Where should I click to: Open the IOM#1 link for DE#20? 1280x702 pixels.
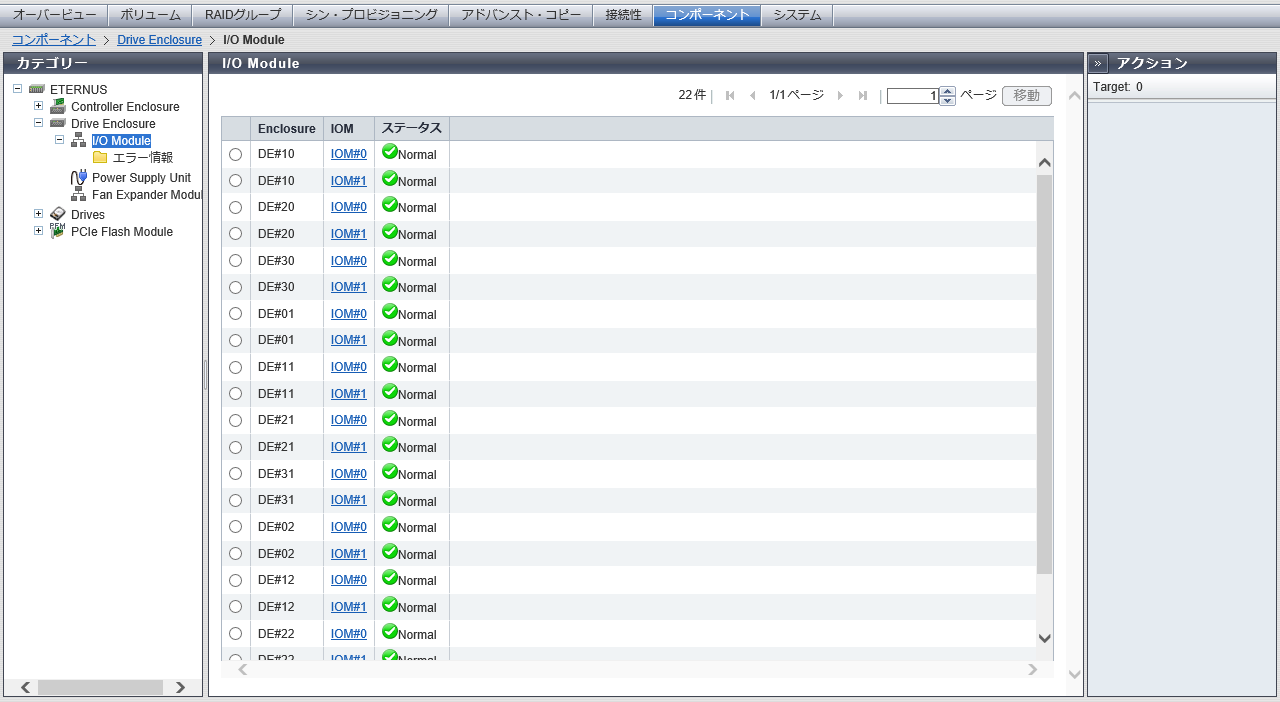(349, 234)
